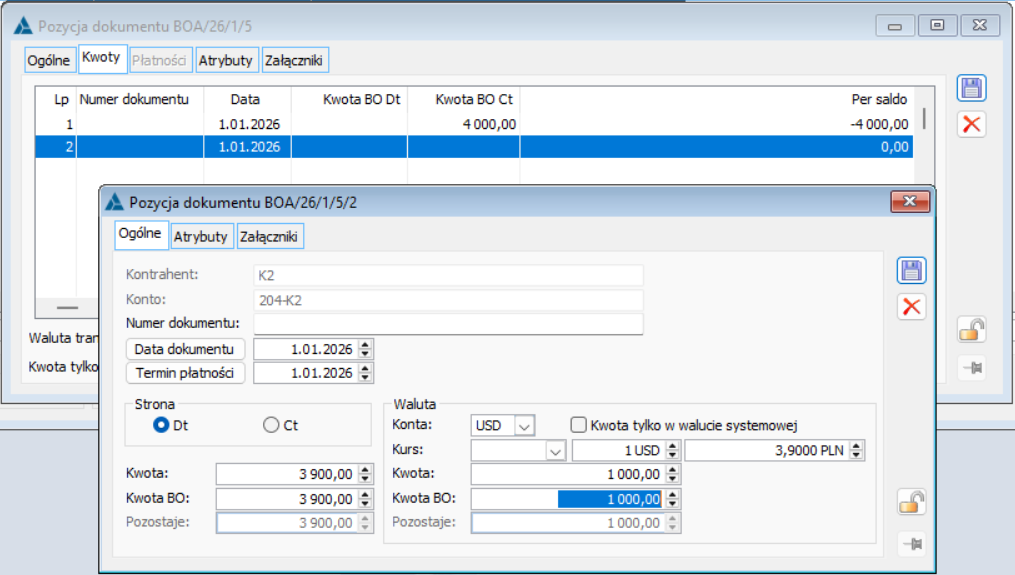
Task: Open the Kurs exchange rate type dropdown
Action: tap(555, 451)
